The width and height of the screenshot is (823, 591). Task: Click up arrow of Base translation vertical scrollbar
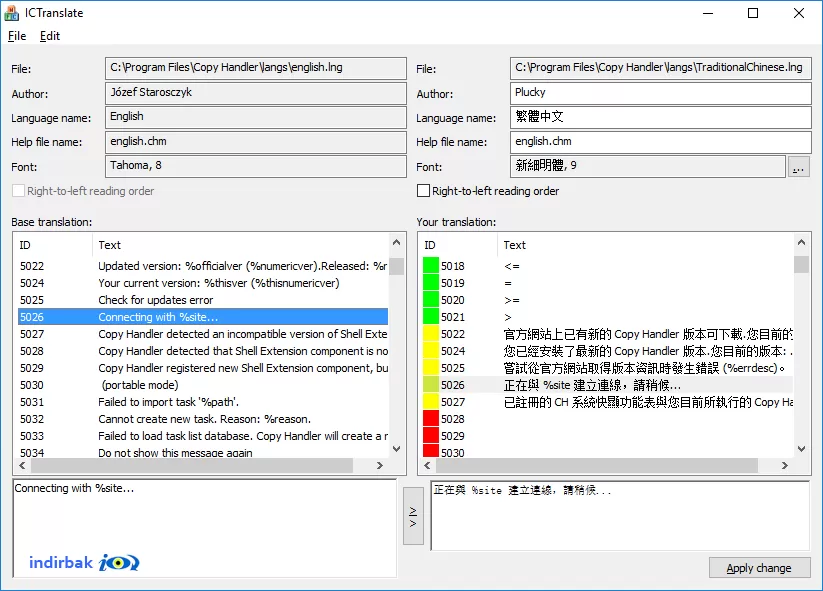(397, 242)
